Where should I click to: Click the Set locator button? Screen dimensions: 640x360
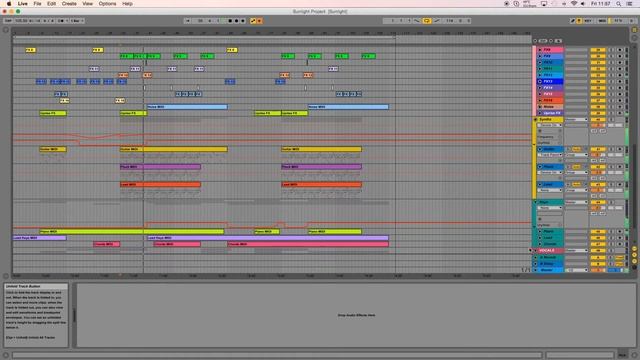tap(543, 41)
